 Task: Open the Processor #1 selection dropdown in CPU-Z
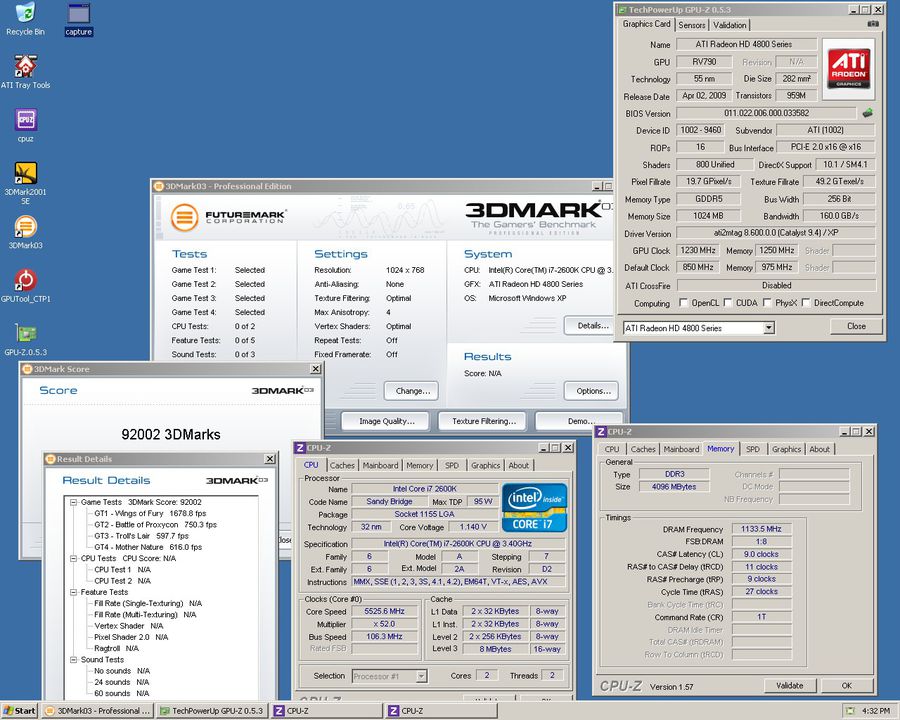tap(421, 676)
